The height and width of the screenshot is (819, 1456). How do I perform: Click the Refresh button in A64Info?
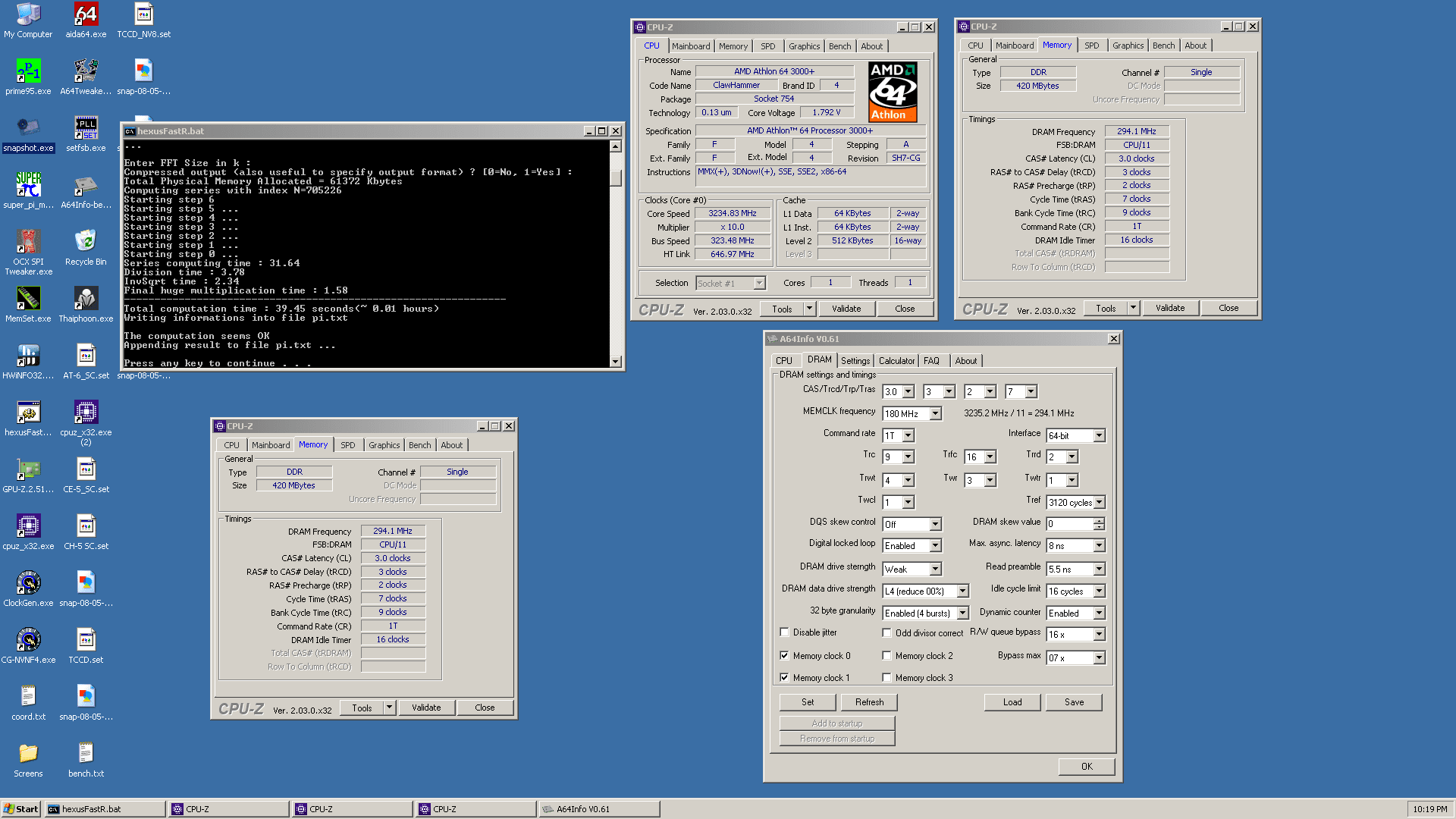pos(869,702)
